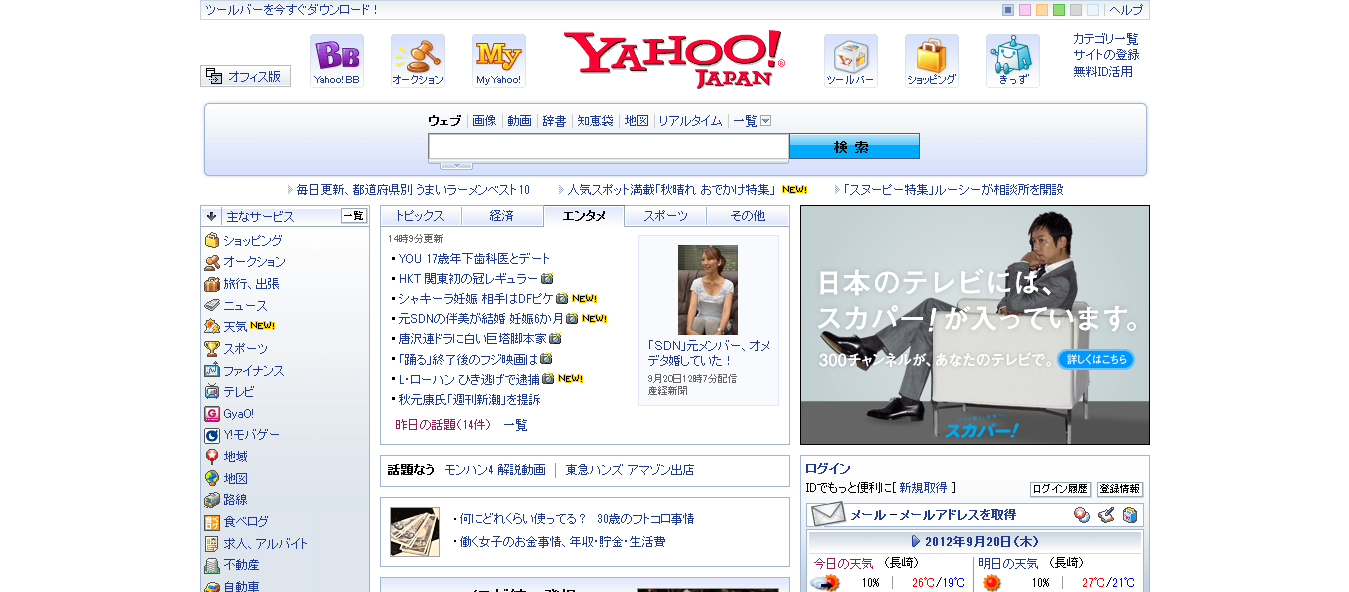
Task: Switch to the 経済 tab
Action: 502,216
